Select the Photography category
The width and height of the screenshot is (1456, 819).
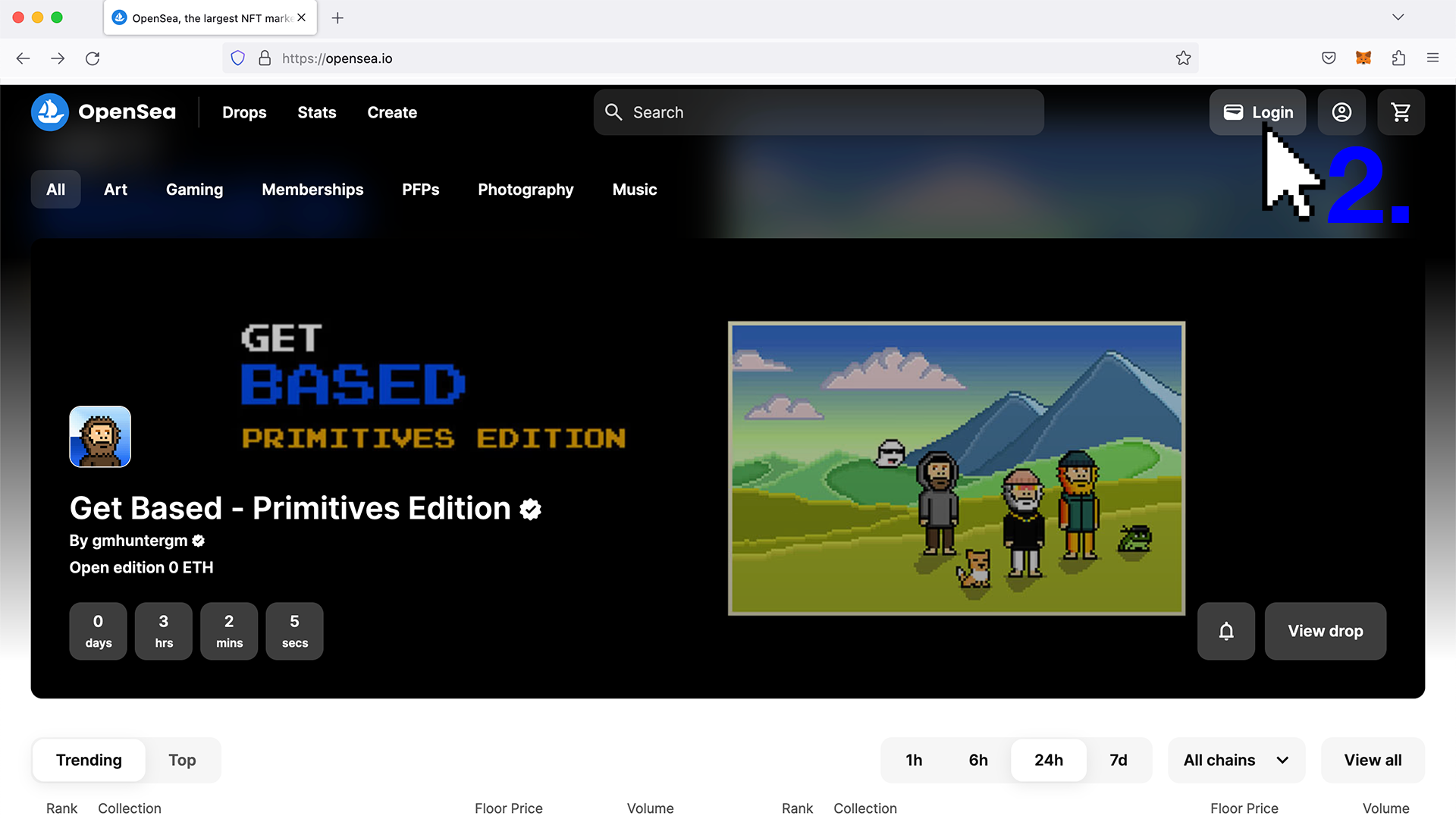coord(526,190)
